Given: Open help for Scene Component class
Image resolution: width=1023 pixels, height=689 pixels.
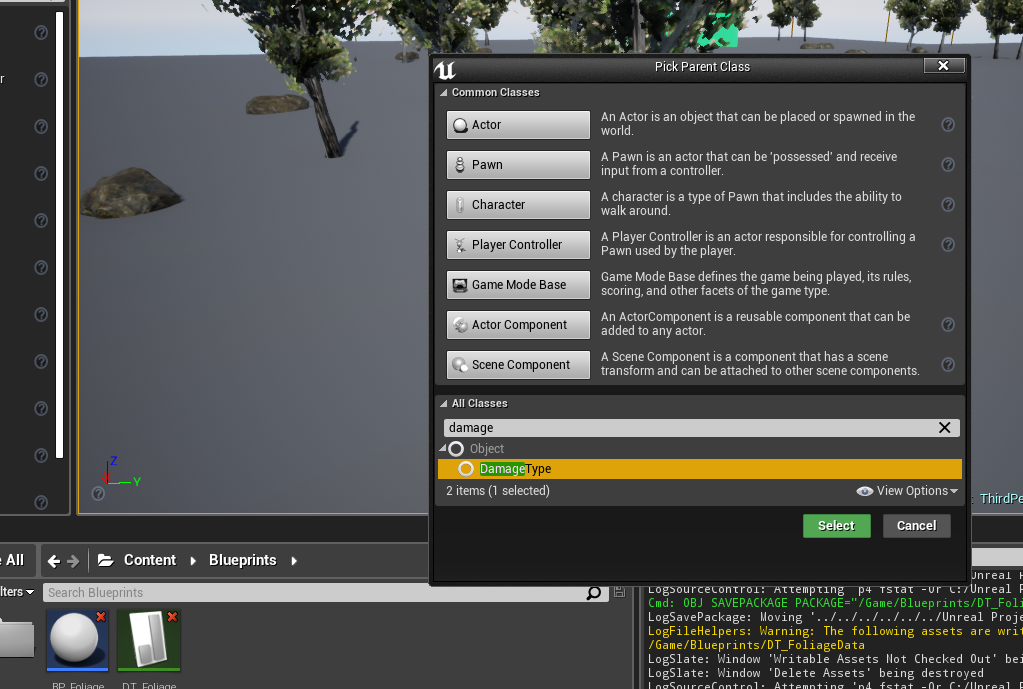Looking at the screenshot, I should point(948,365).
